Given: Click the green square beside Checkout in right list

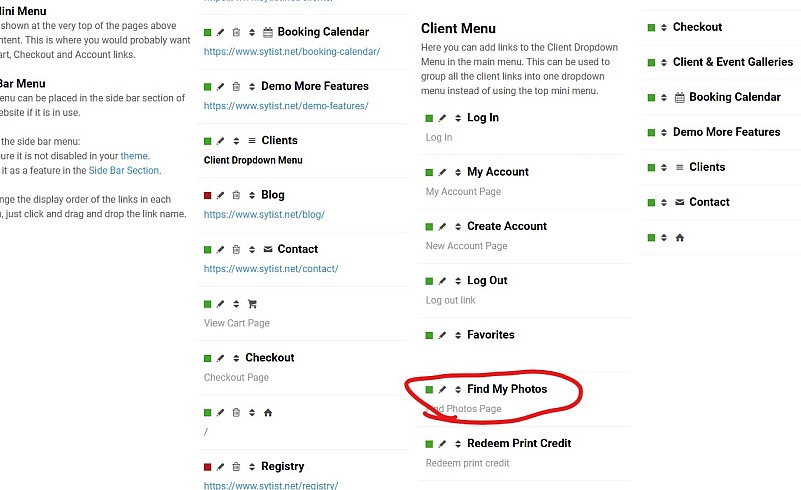Looking at the screenshot, I should (x=651, y=28).
